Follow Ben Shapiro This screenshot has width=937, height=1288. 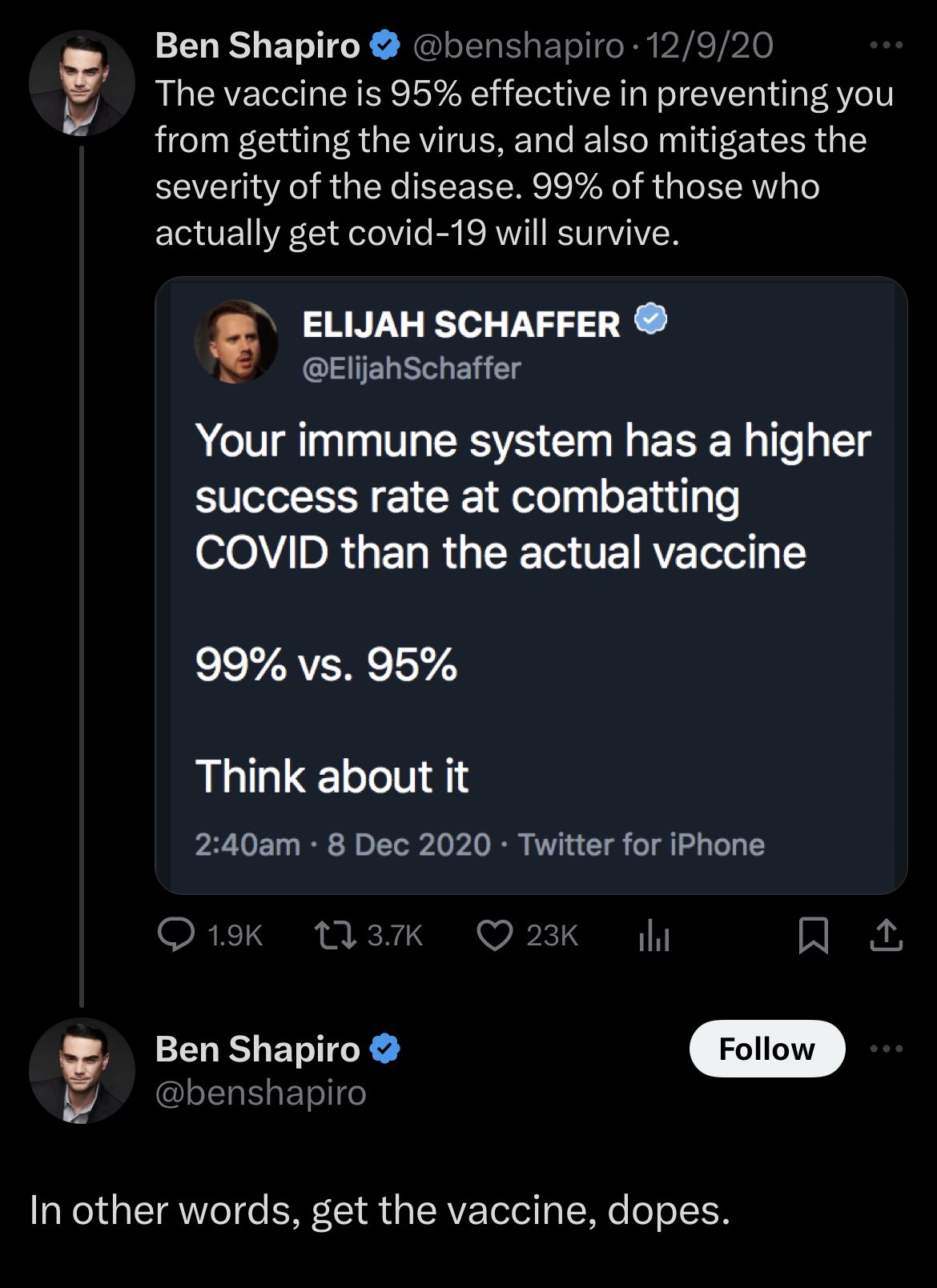pos(766,1049)
